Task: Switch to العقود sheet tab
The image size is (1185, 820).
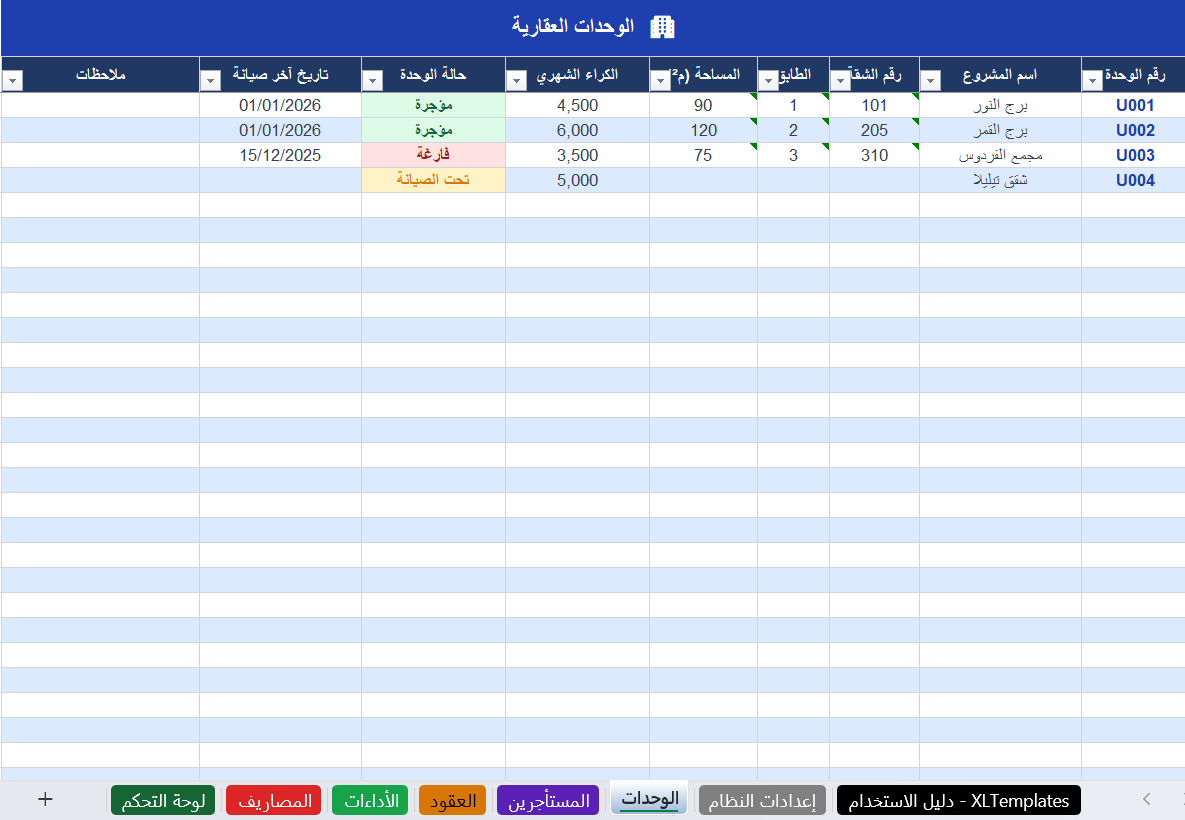Action: tap(453, 801)
